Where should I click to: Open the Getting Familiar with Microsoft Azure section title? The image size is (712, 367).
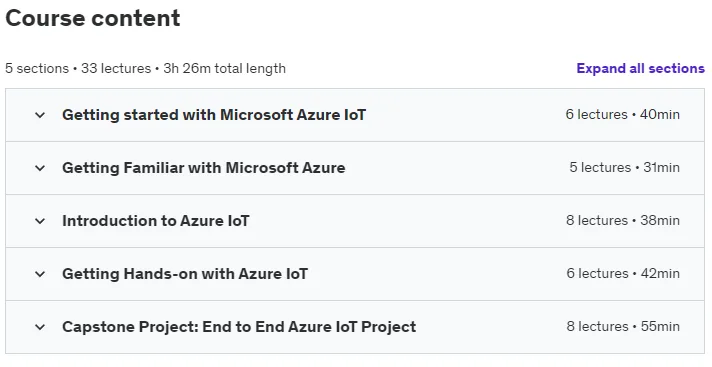point(203,168)
